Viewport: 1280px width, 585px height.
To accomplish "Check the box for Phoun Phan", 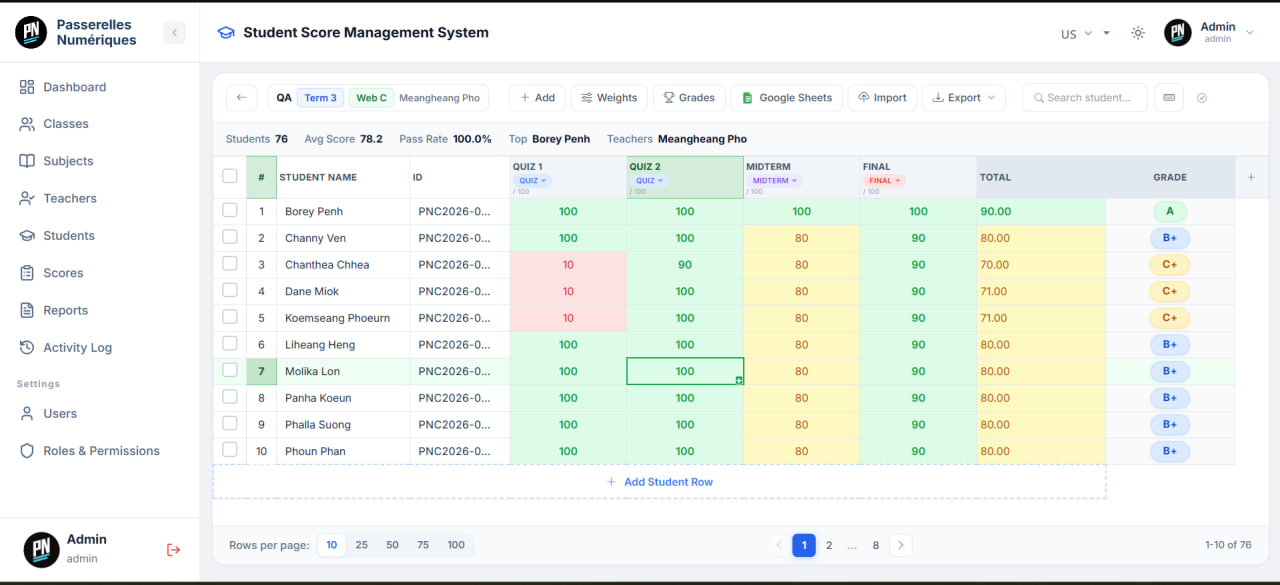I will point(230,451).
